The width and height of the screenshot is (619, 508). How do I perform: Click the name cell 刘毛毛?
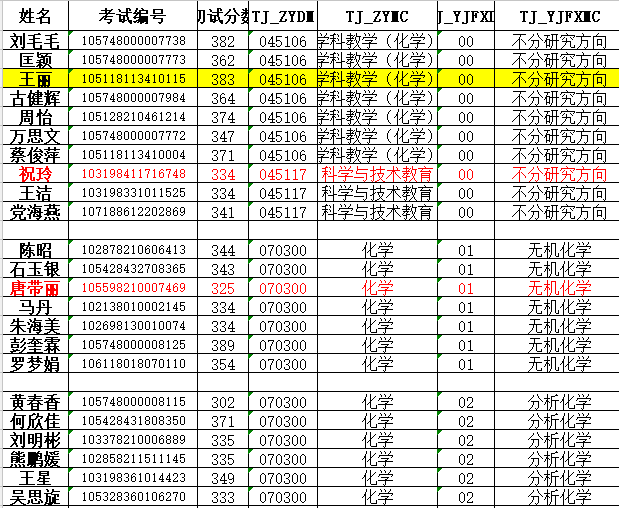click(x=36, y=41)
